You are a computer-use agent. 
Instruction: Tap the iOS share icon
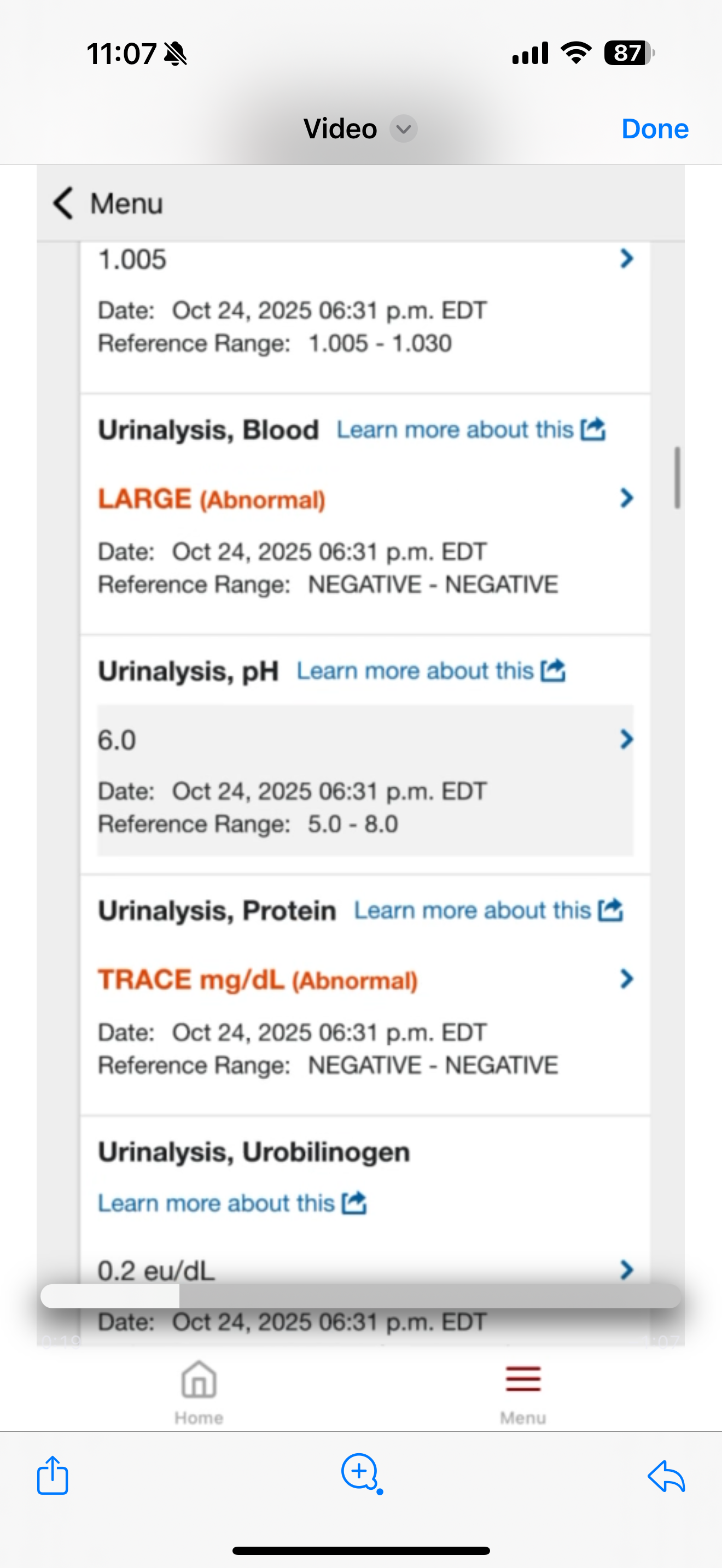point(53,1475)
